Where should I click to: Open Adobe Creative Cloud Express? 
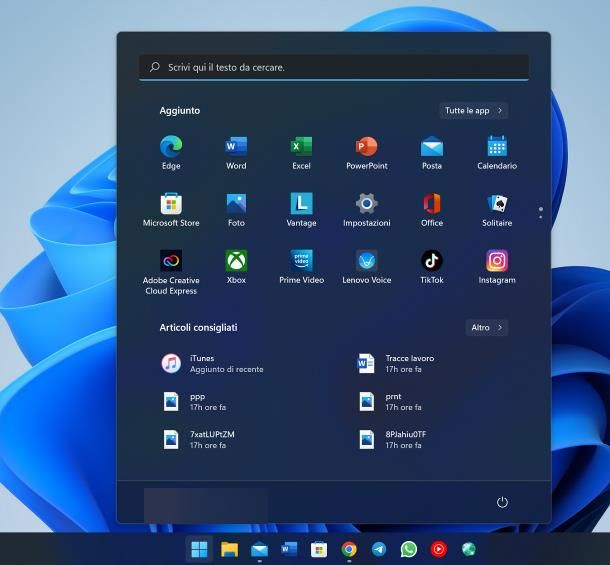tap(171, 272)
